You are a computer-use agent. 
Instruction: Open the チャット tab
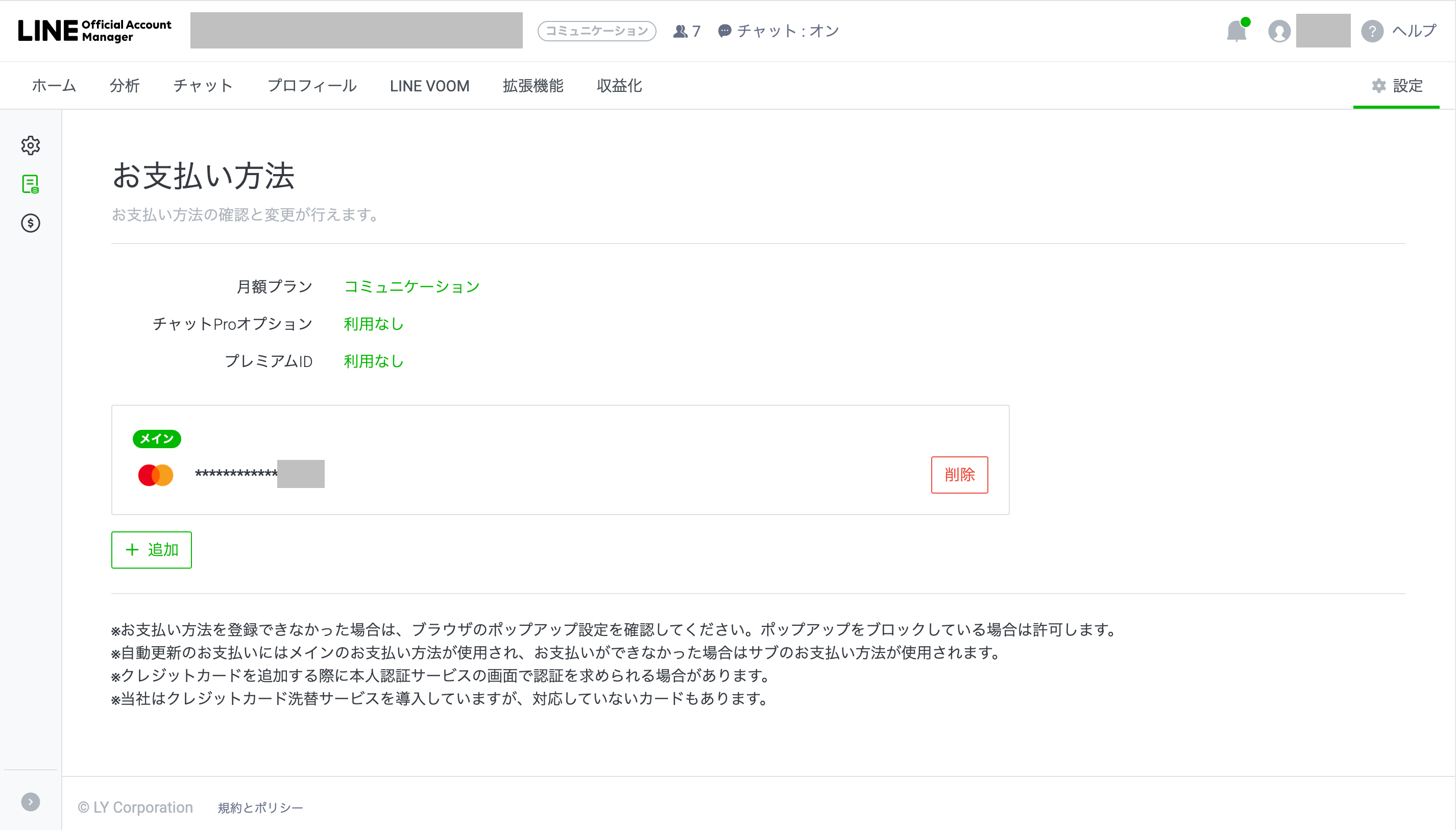(203, 86)
